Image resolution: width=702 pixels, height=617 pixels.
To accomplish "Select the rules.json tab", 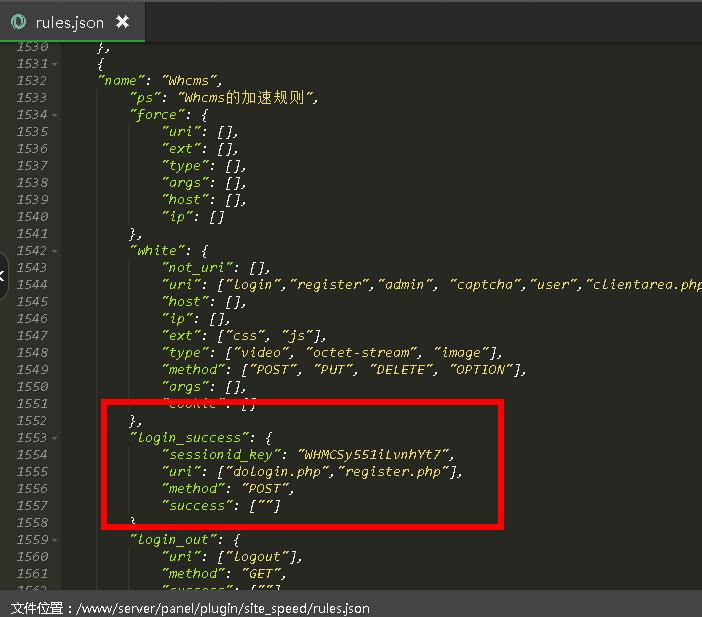I will (72, 22).
